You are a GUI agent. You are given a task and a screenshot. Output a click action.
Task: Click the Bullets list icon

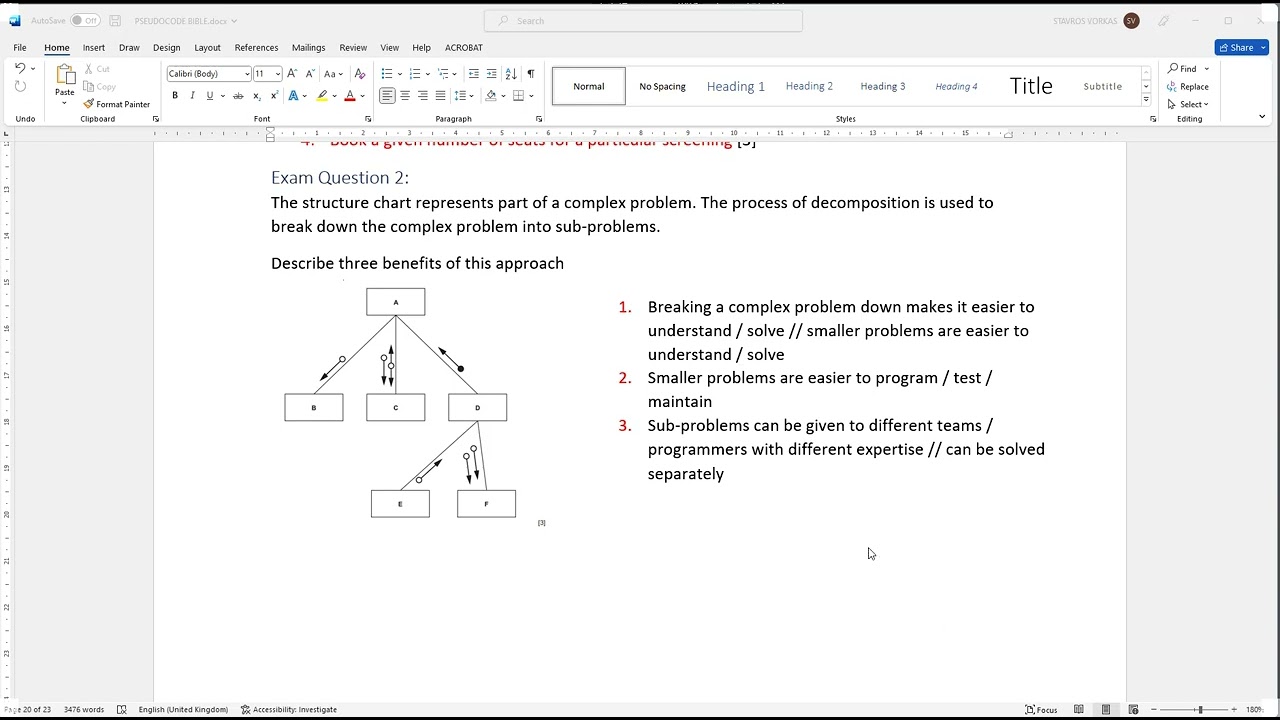coord(387,74)
